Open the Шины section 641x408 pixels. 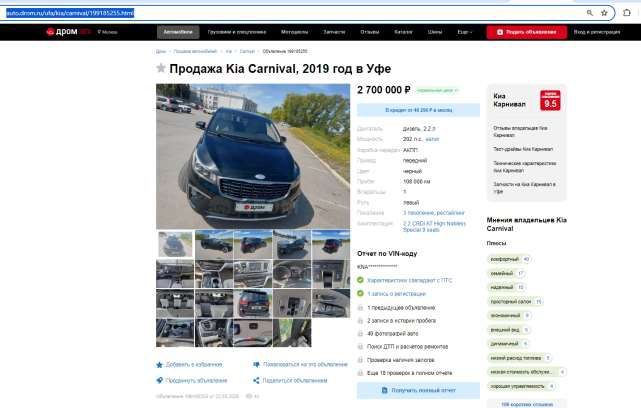tap(435, 32)
